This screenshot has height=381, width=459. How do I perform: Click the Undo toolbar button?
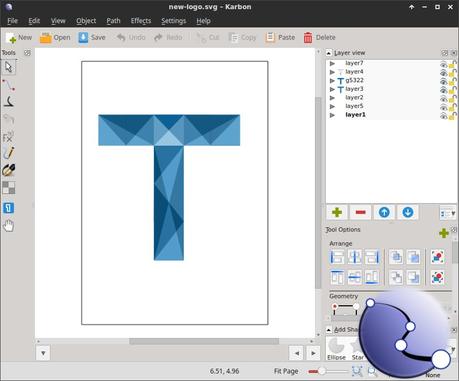click(131, 37)
